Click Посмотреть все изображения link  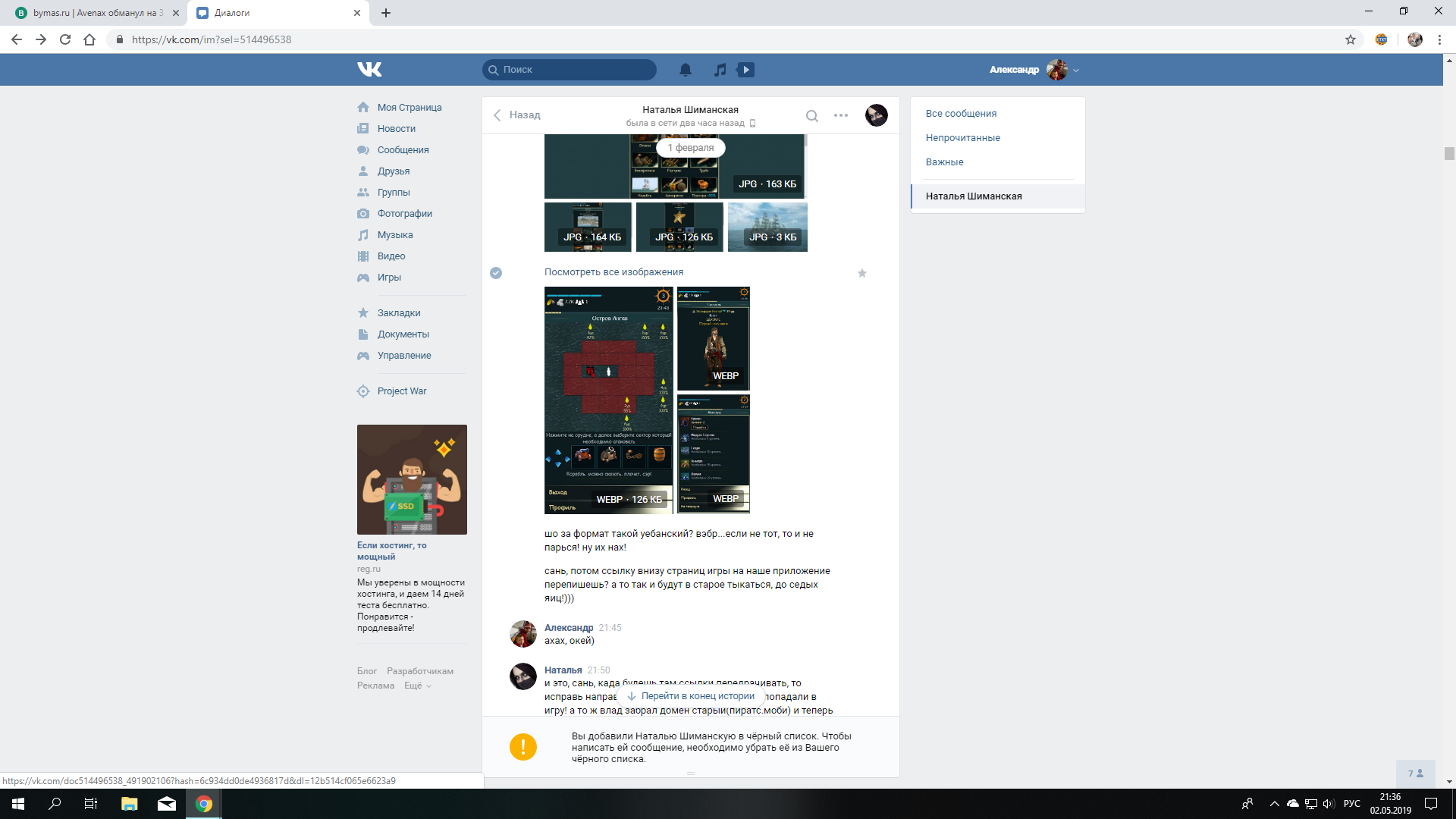click(x=613, y=272)
